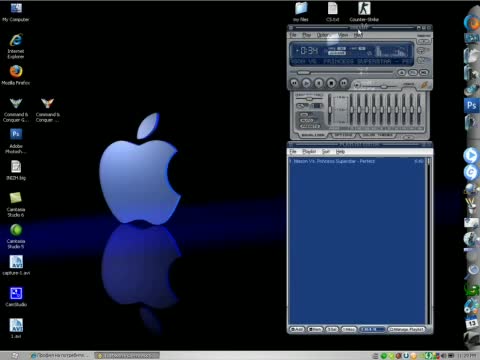Switch to the Options drawer tab
This screenshot has height=360, width=480.
point(343,135)
